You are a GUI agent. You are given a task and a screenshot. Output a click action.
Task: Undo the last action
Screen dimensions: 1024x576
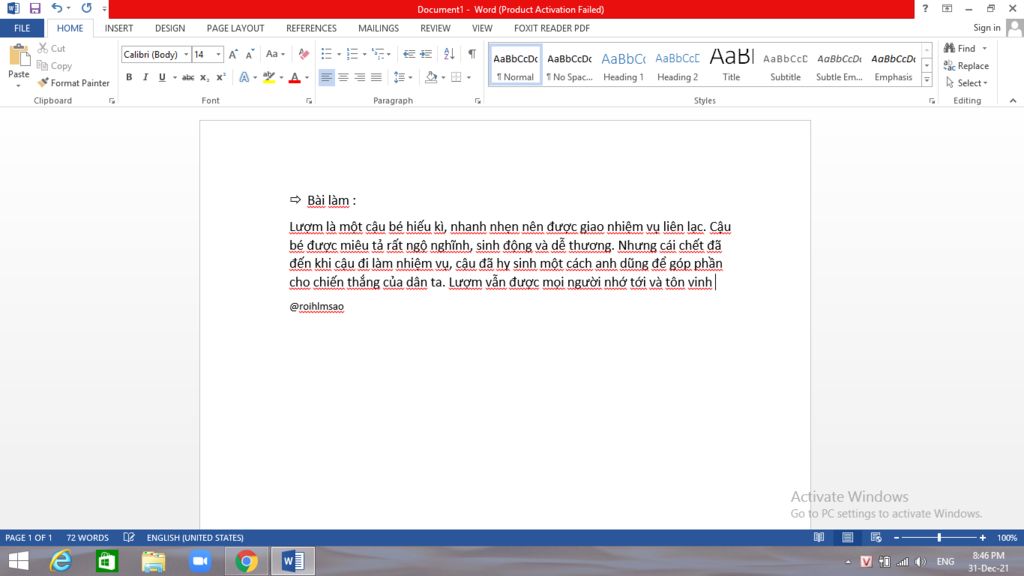coord(57,8)
